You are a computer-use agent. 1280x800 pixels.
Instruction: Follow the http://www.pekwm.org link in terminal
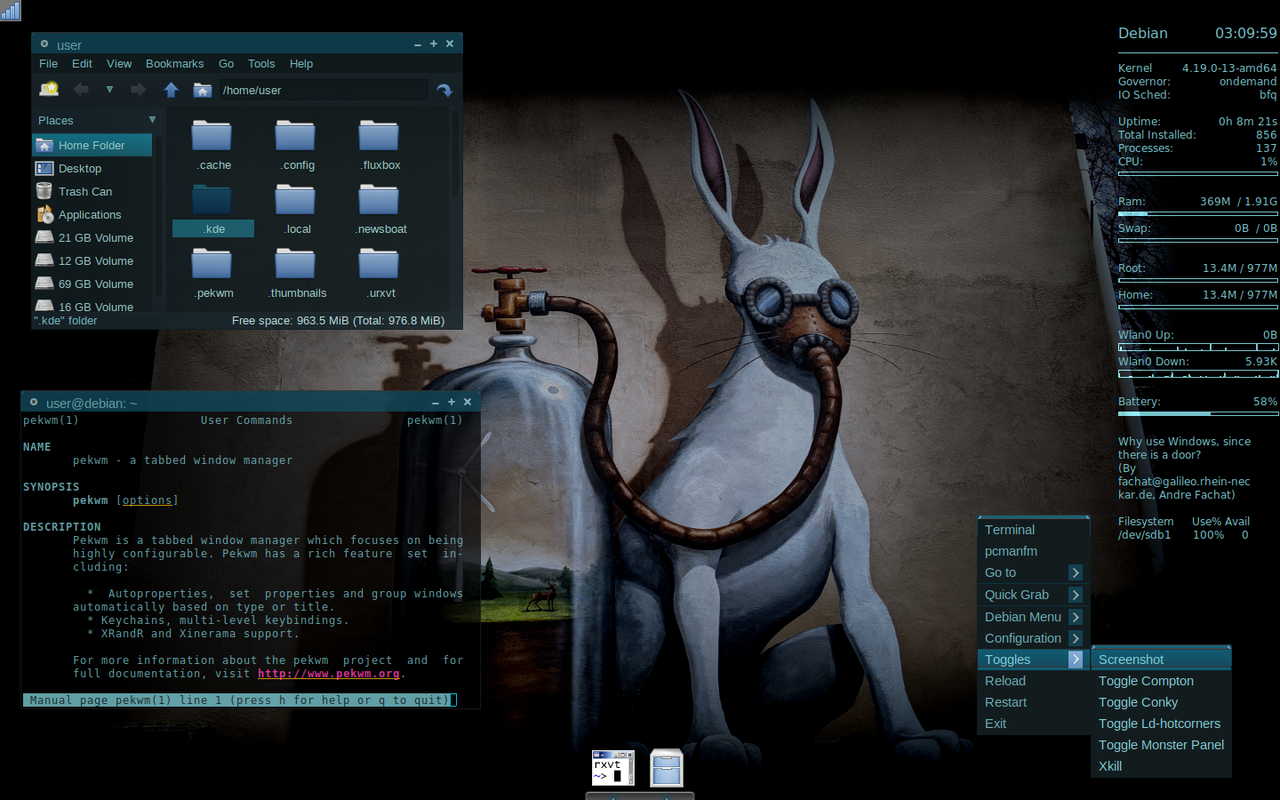pyautogui.click(x=328, y=673)
